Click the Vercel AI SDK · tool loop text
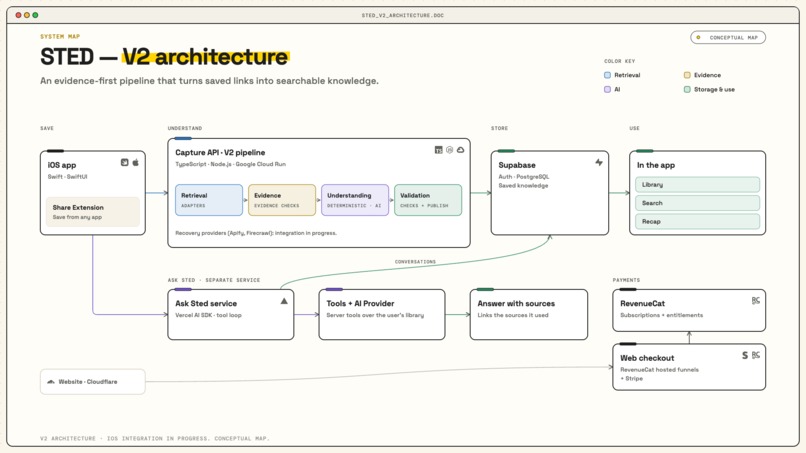This screenshot has height=453, width=806. (x=208, y=315)
